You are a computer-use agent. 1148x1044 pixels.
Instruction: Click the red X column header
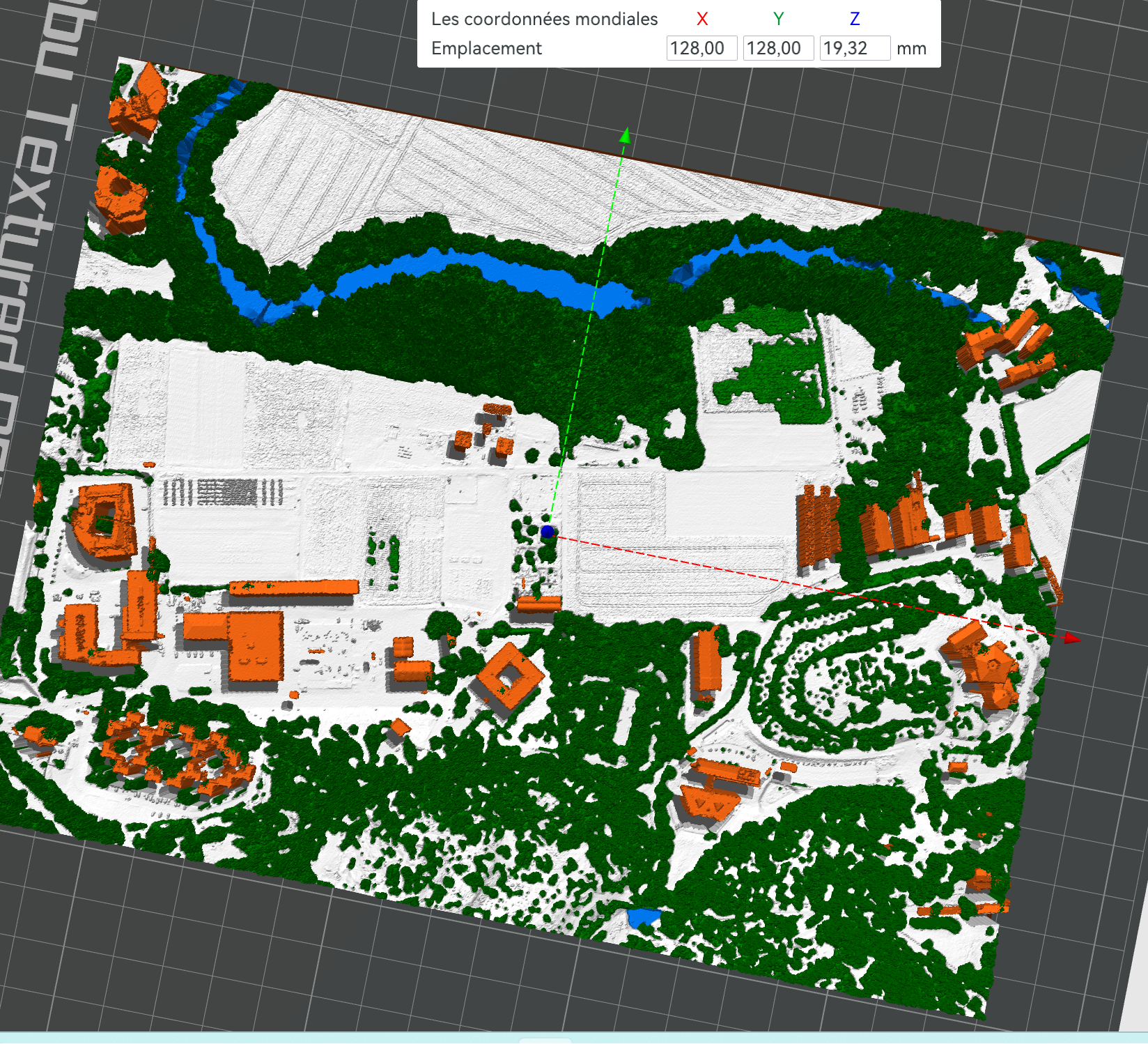pyautogui.click(x=702, y=19)
